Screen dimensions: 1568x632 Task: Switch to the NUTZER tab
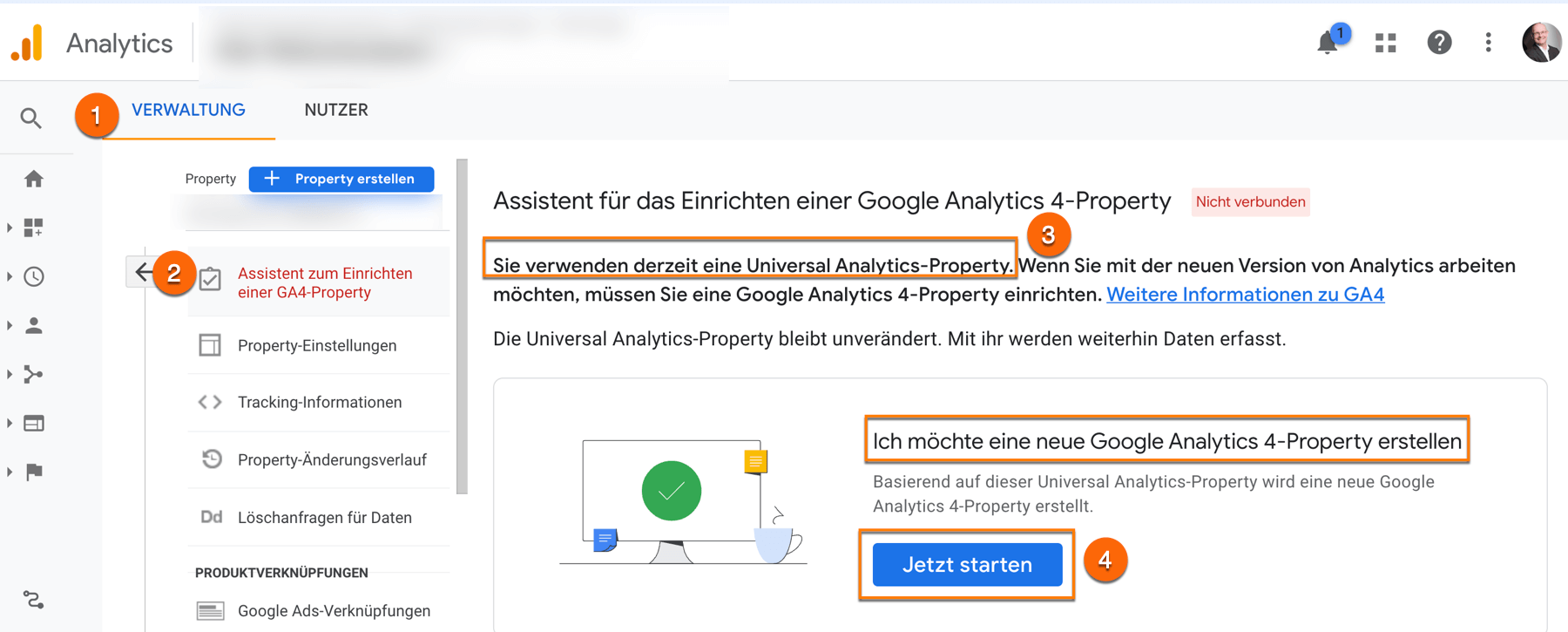pyautogui.click(x=335, y=110)
